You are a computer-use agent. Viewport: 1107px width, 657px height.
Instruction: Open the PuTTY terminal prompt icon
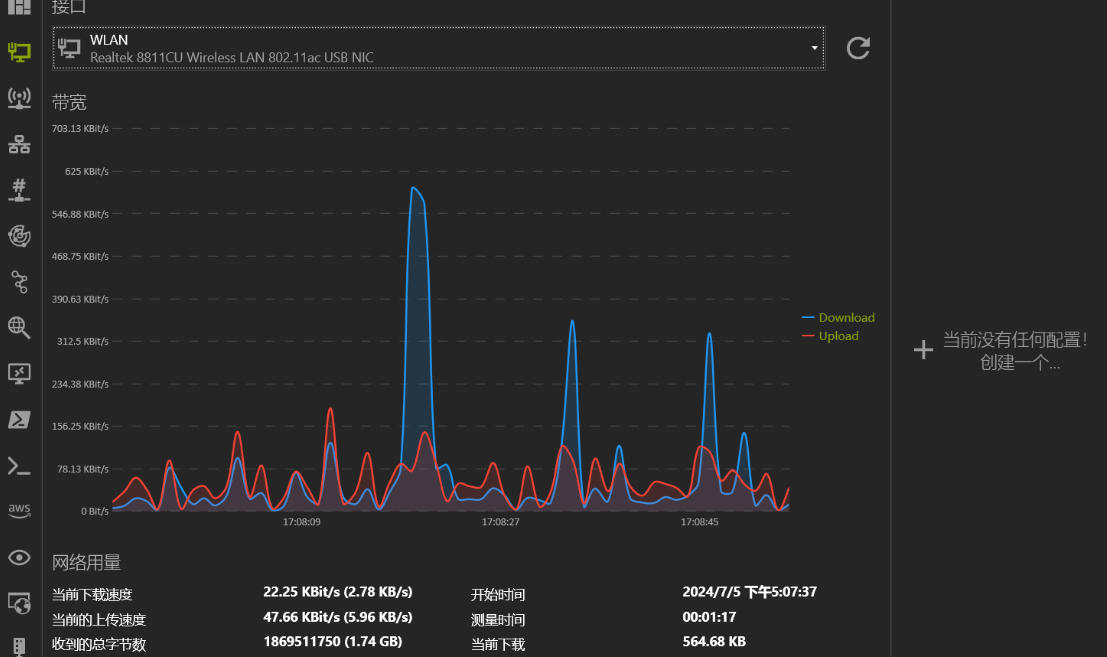point(19,465)
